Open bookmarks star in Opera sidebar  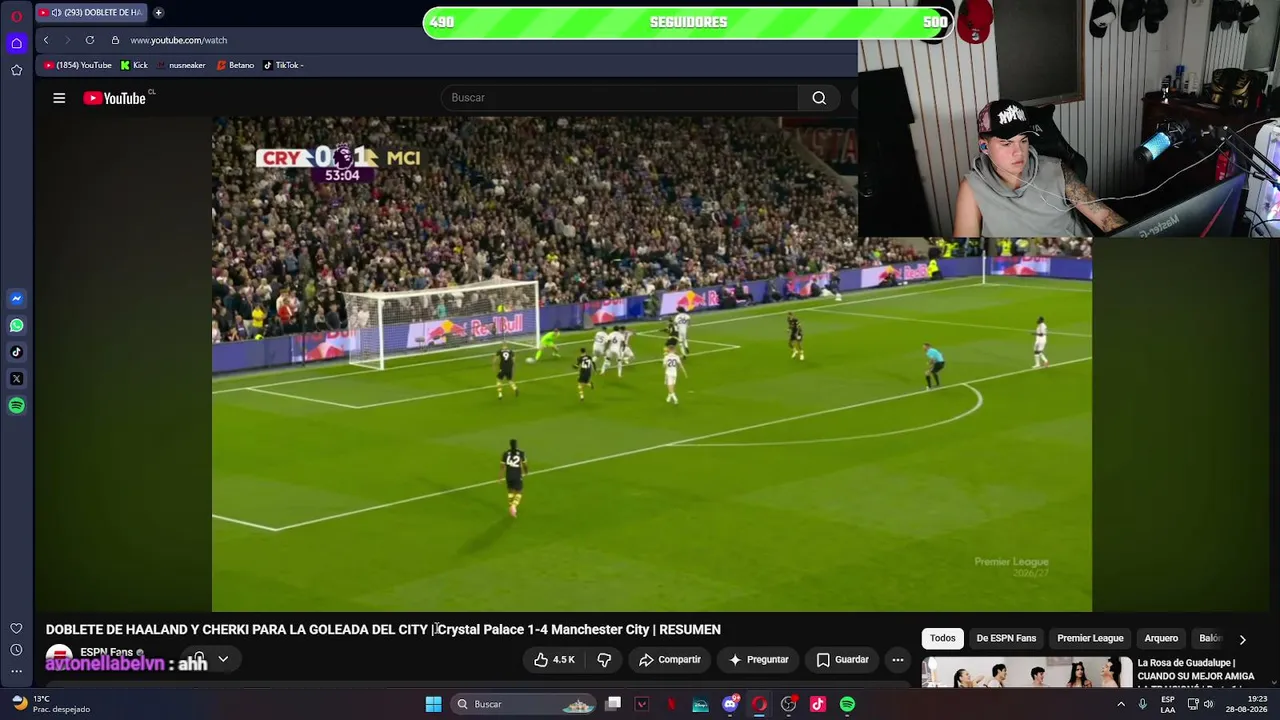point(16,70)
